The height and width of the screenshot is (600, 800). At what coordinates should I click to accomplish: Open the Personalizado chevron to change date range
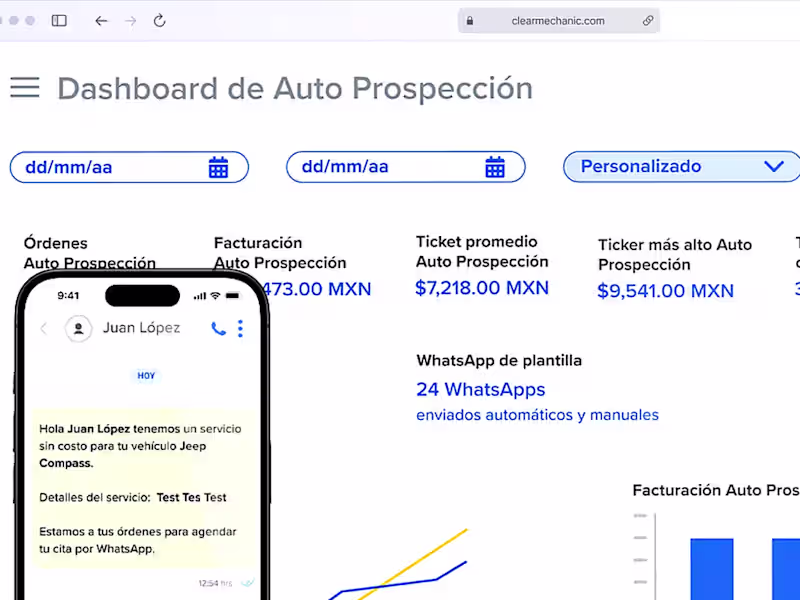(774, 166)
